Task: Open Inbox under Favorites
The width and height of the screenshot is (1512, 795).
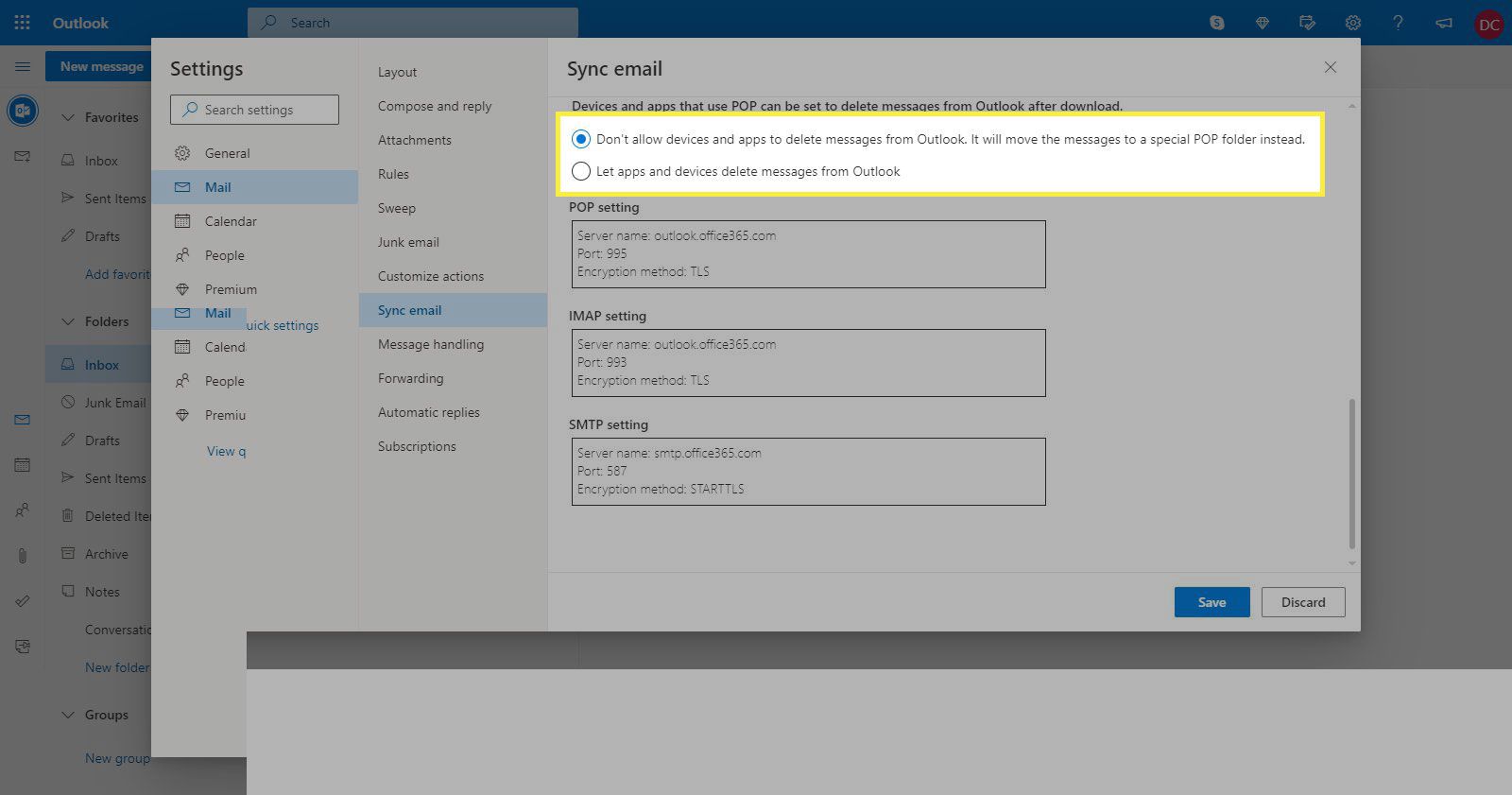Action: (101, 161)
